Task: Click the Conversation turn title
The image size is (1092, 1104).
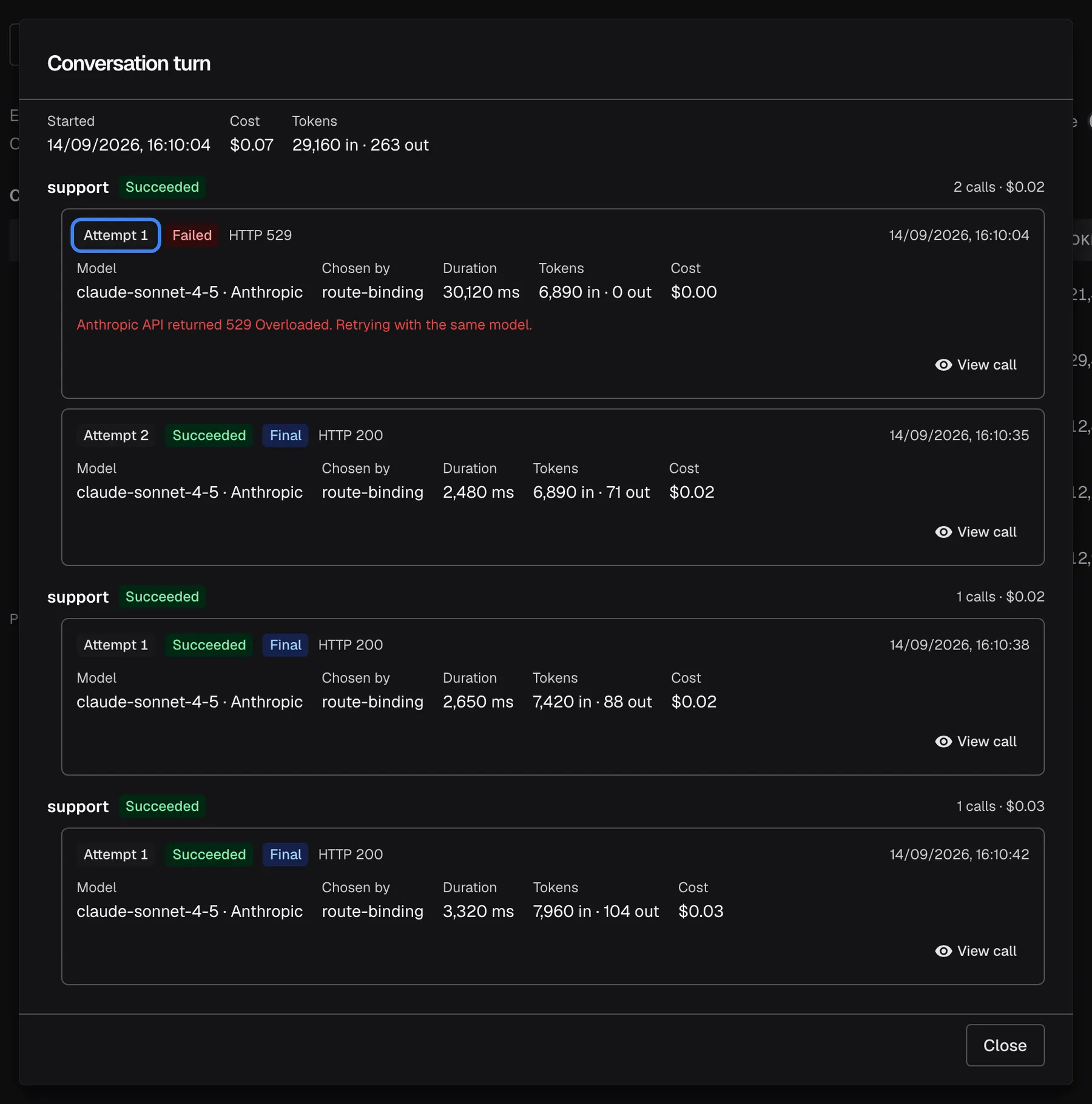Action: click(129, 63)
